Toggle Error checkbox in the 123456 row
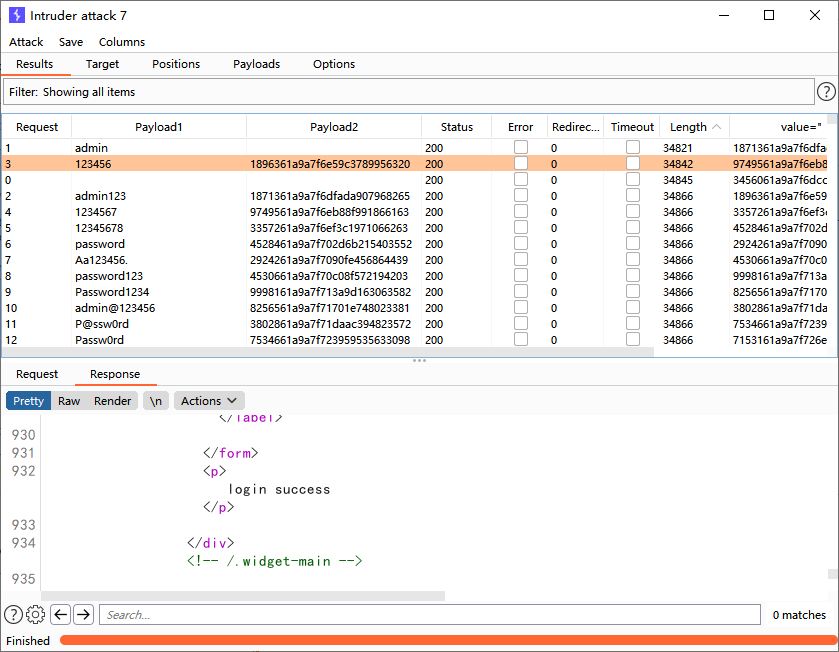The height and width of the screenshot is (652, 839). click(x=521, y=163)
